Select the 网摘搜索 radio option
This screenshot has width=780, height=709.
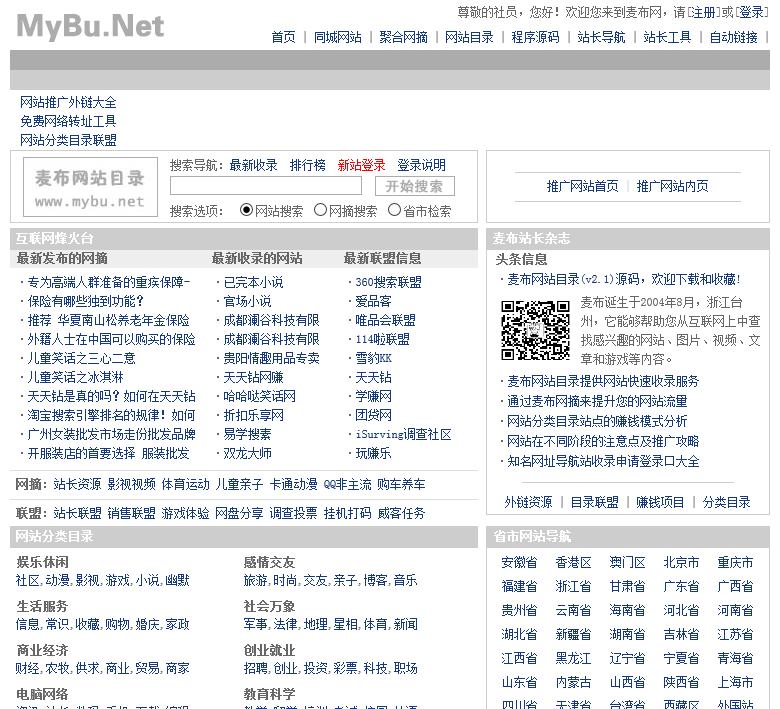point(321,211)
